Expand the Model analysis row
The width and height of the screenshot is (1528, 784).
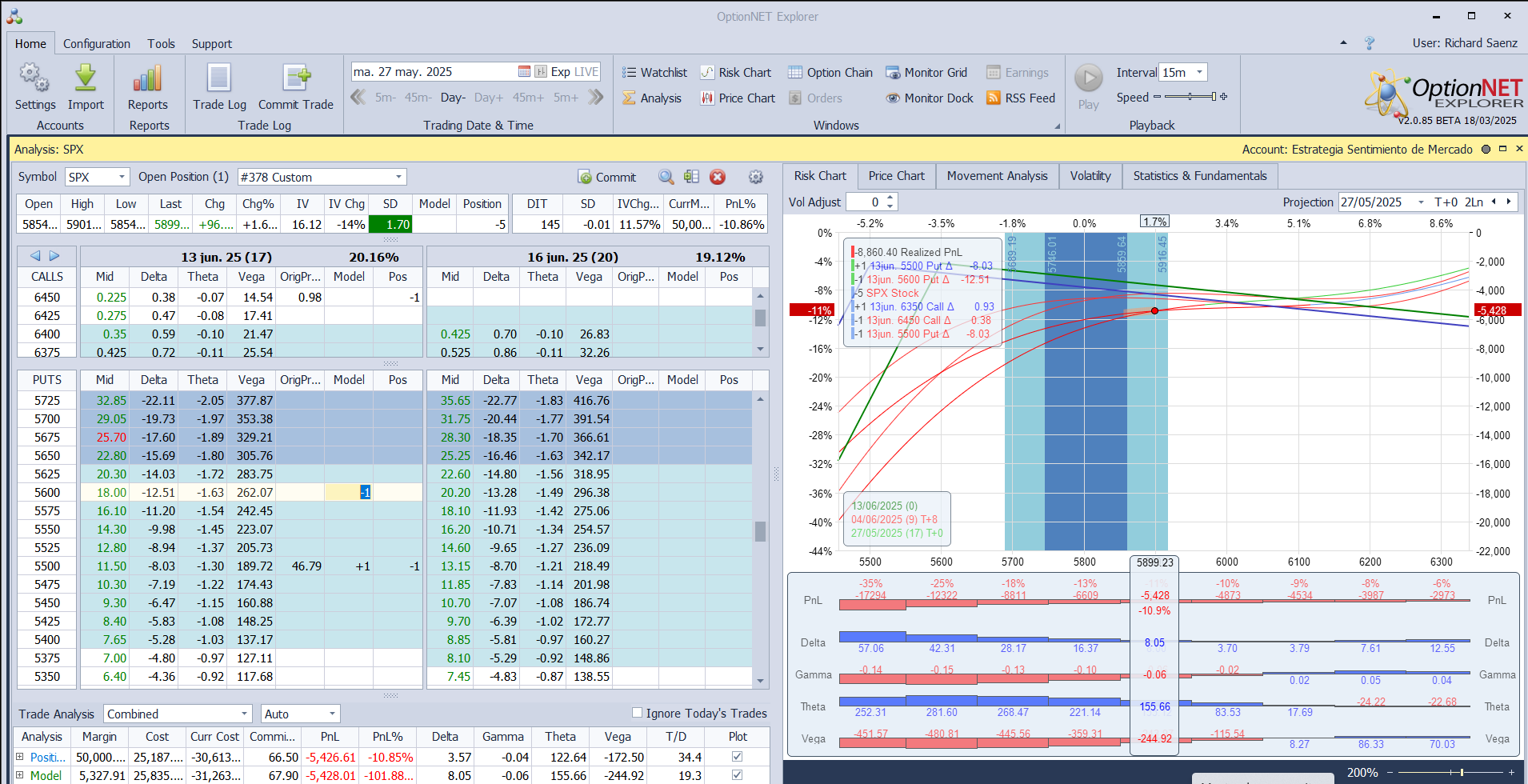(20, 775)
